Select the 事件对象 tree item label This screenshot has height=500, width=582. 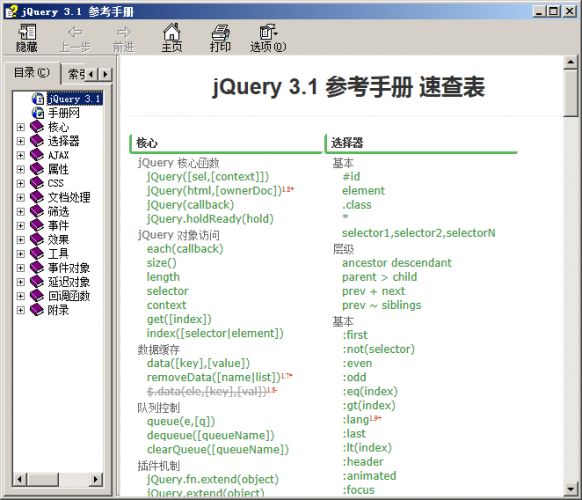69,268
